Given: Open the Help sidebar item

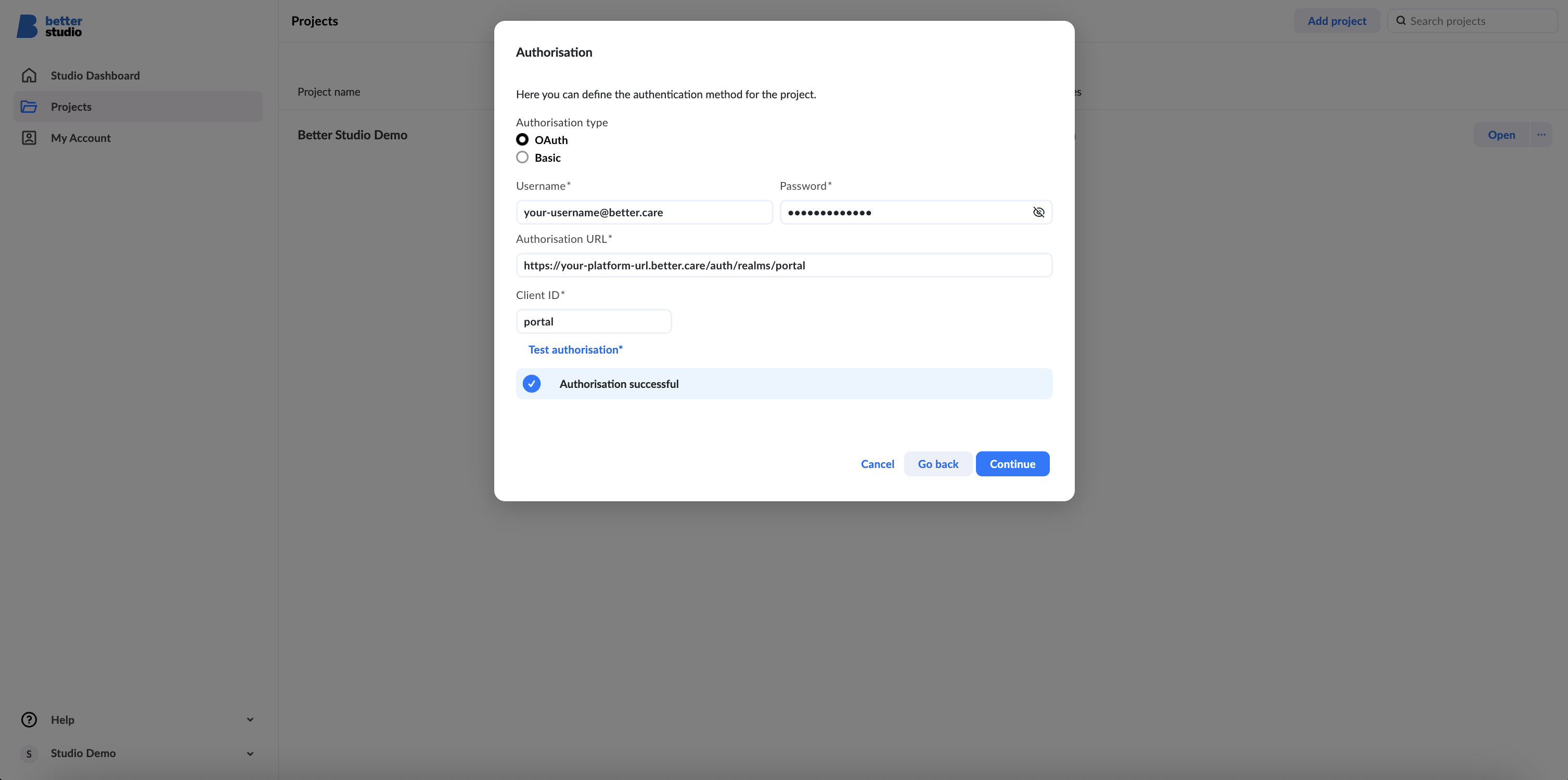Looking at the screenshot, I should (138, 719).
